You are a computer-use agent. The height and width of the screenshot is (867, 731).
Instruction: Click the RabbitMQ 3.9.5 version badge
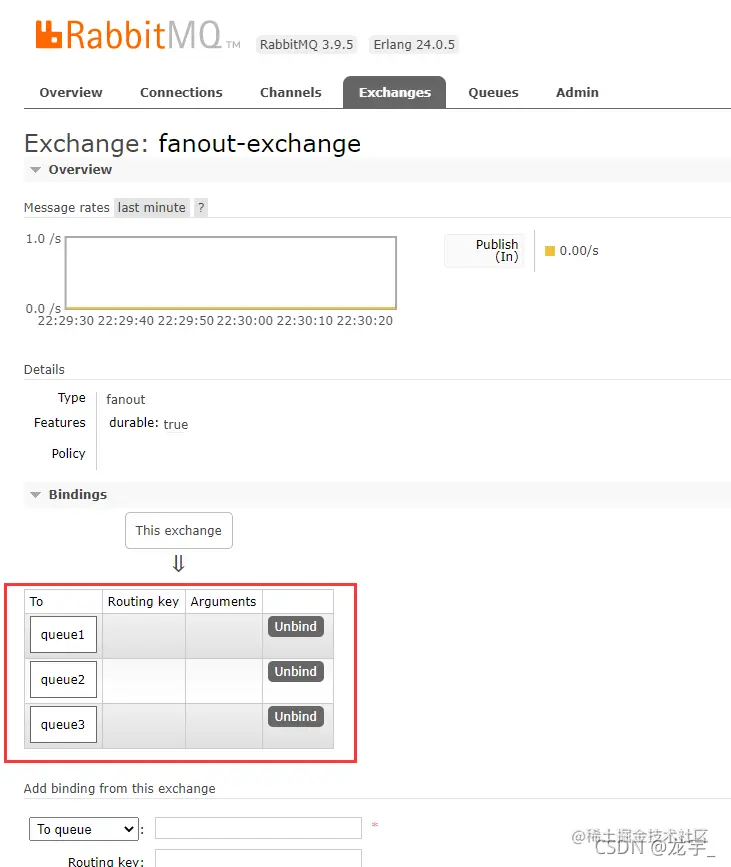(x=306, y=44)
